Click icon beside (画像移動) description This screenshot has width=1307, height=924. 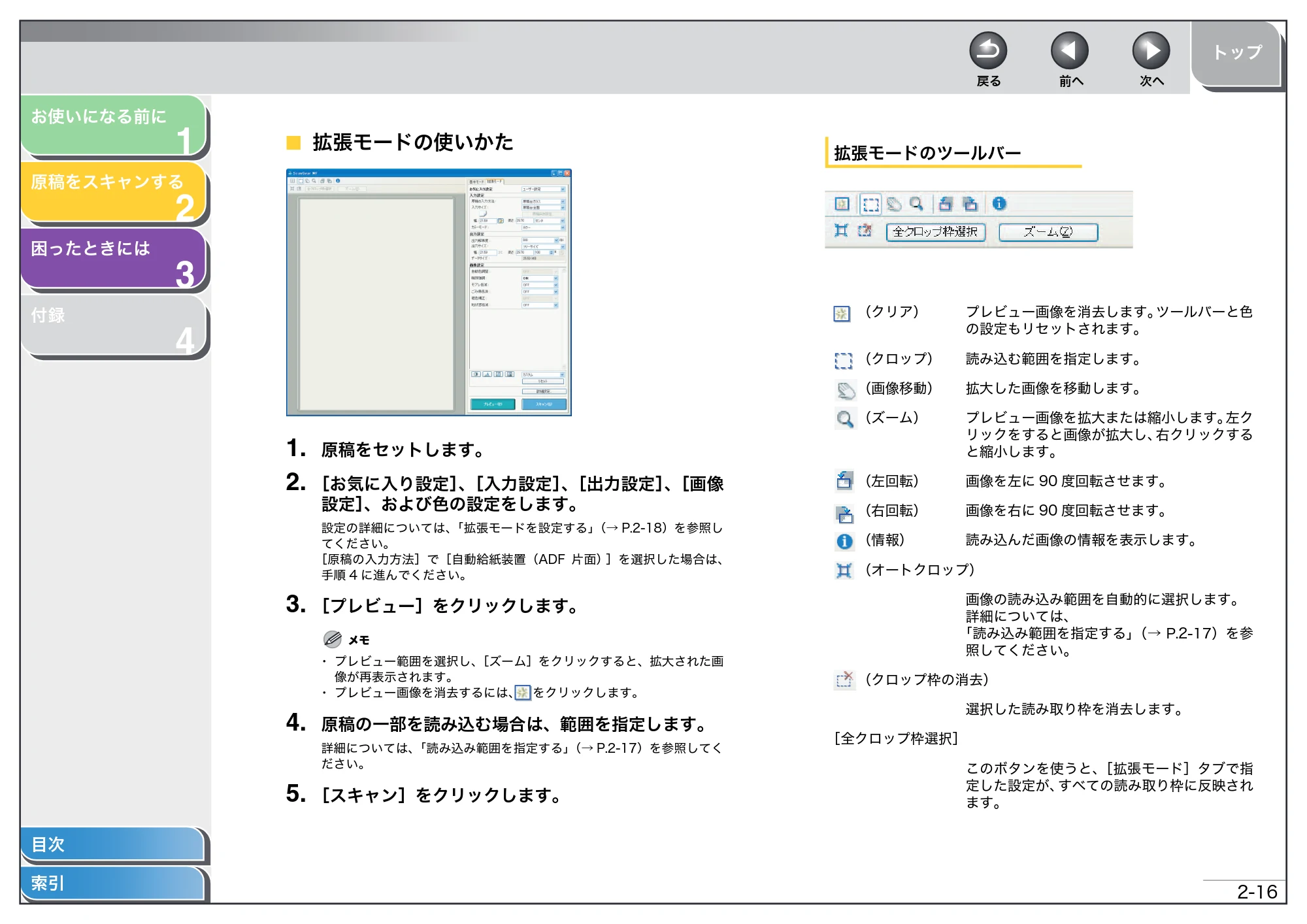click(846, 391)
